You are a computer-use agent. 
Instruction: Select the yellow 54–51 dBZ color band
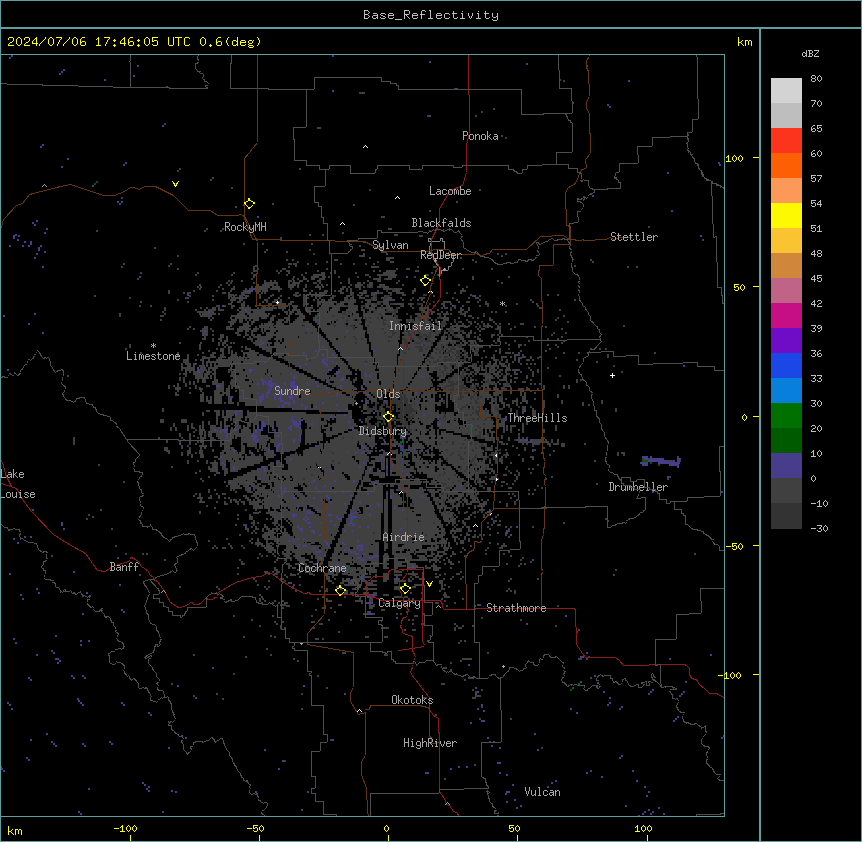pos(786,215)
